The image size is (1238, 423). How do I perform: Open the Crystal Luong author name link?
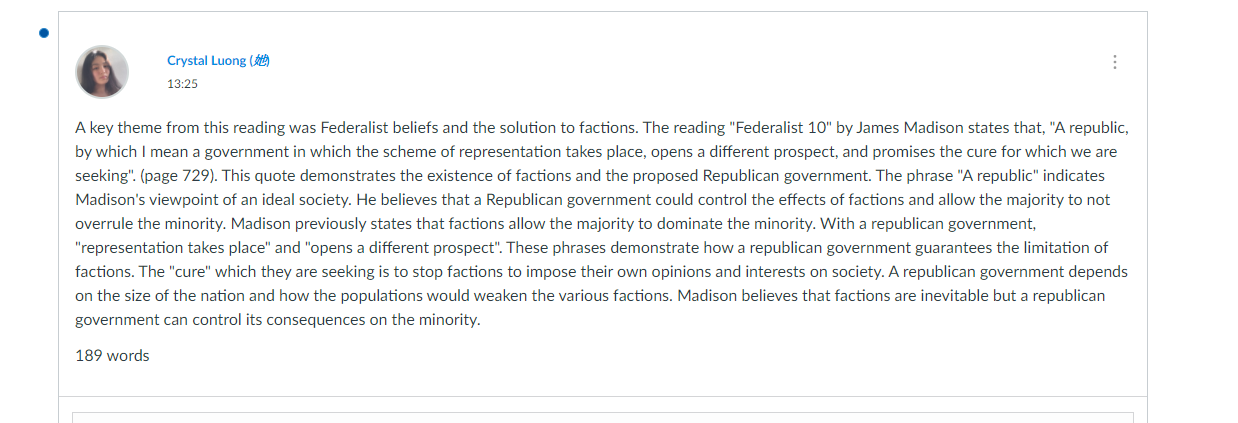206,61
